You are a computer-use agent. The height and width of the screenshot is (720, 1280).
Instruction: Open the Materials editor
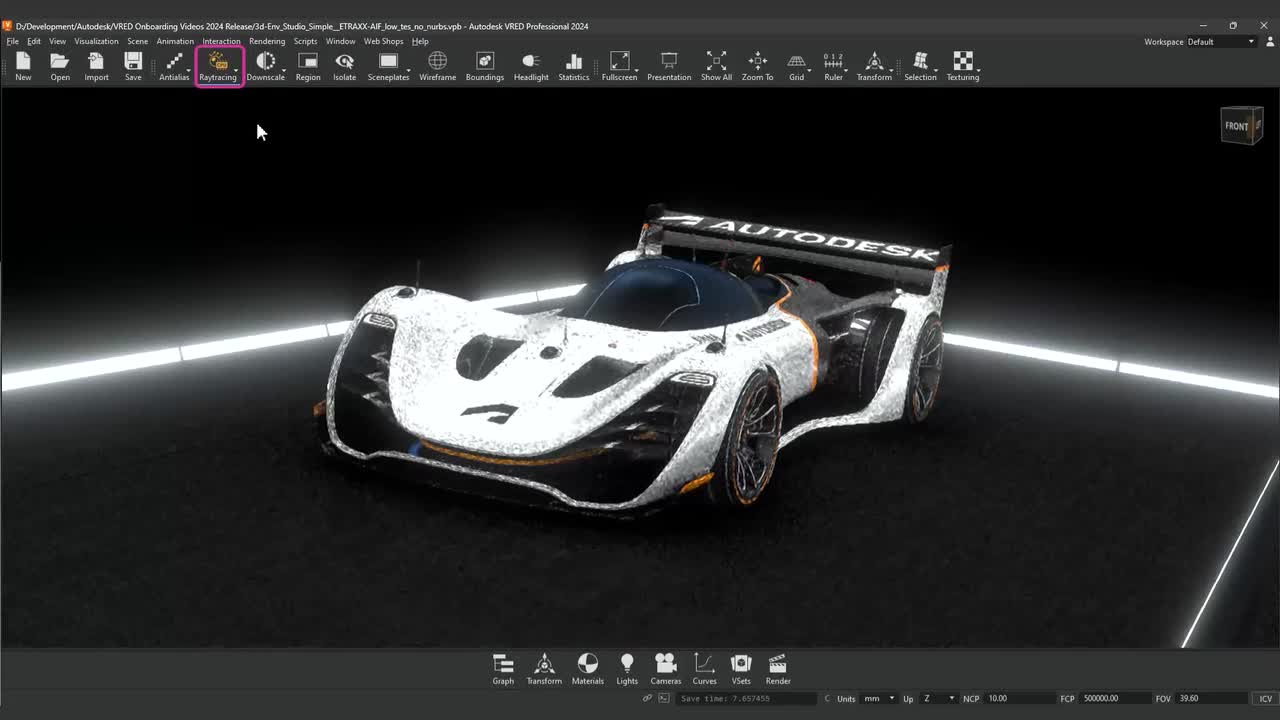588,669
